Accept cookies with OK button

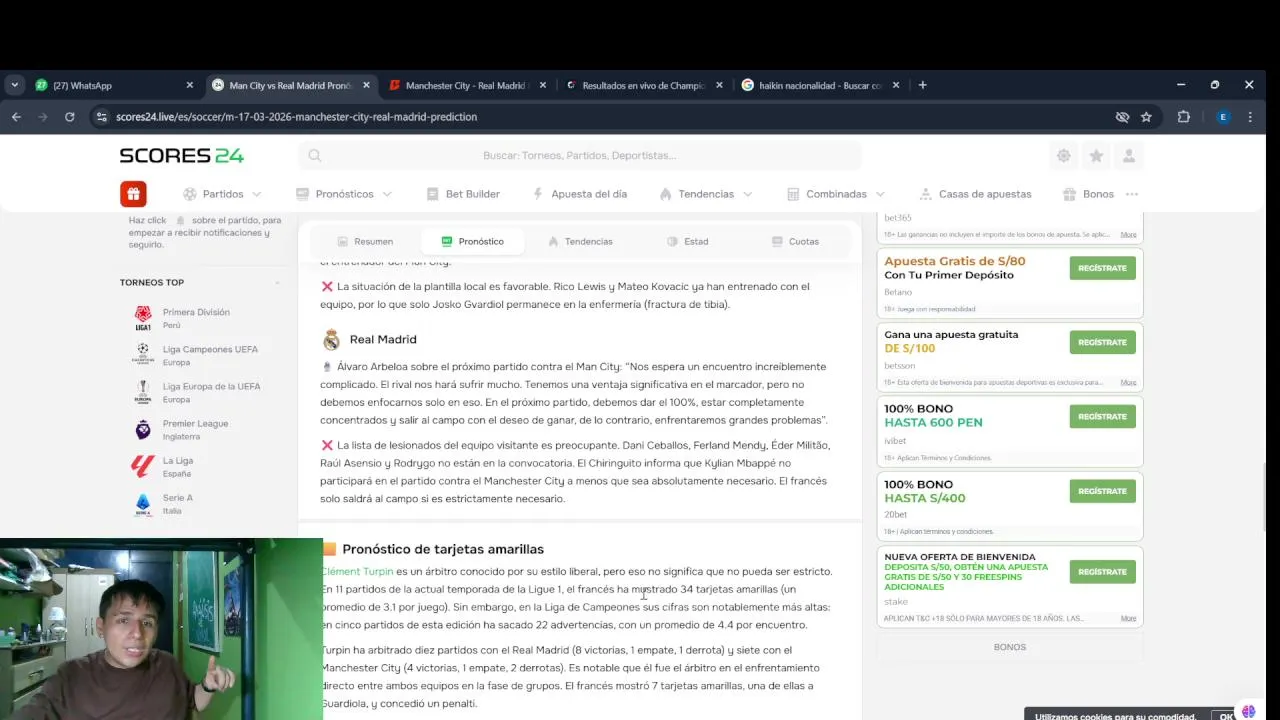tap(1227, 716)
